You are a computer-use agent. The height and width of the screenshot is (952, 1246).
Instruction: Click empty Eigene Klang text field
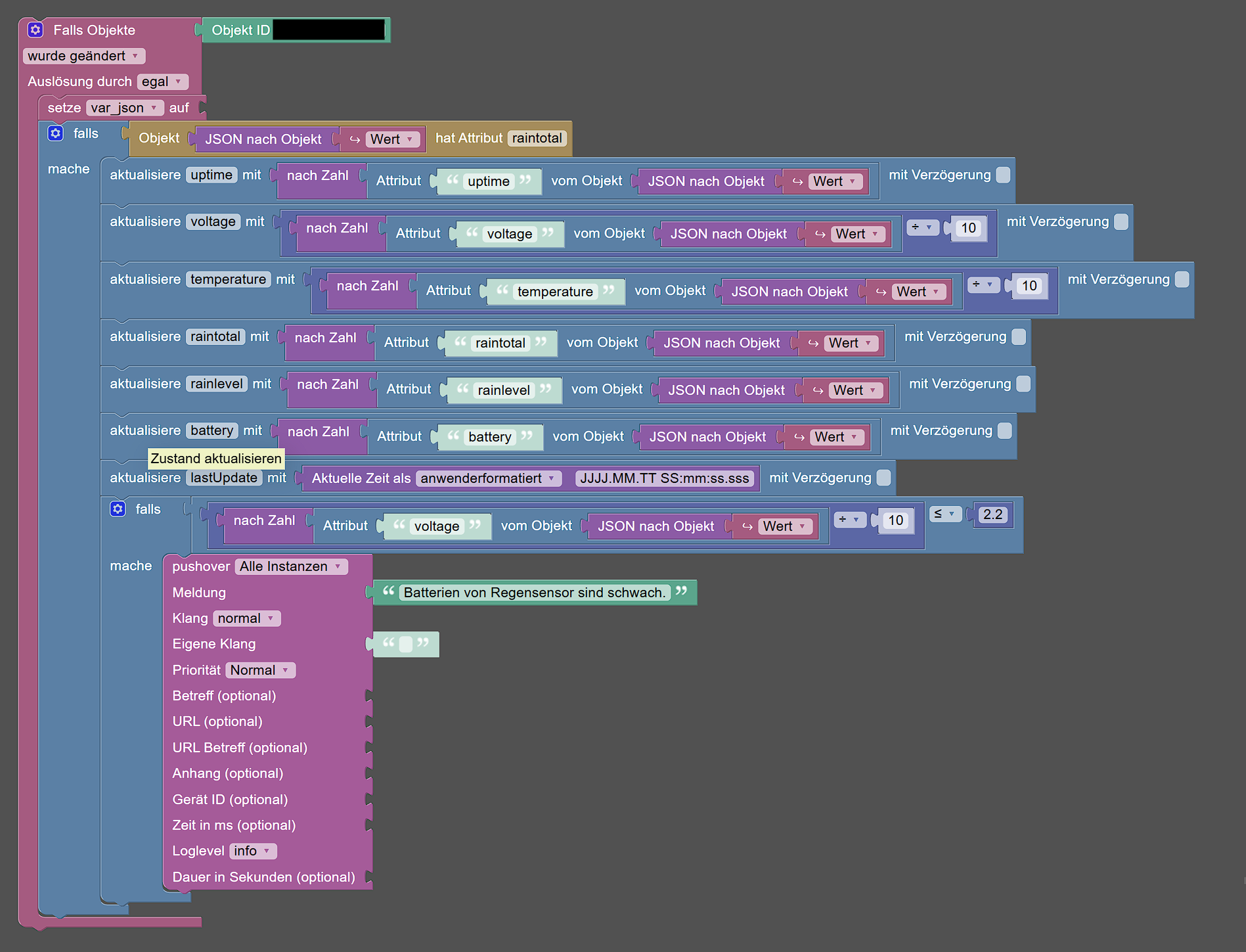(x=406, y=644)
